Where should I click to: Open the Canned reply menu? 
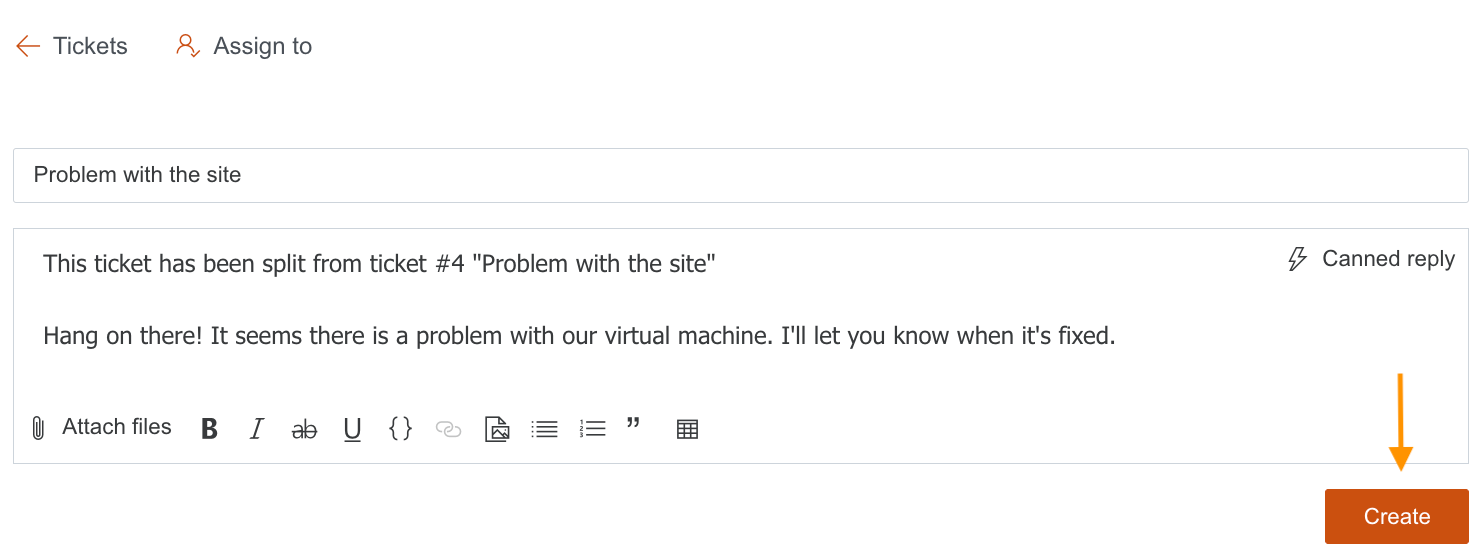1387,259
